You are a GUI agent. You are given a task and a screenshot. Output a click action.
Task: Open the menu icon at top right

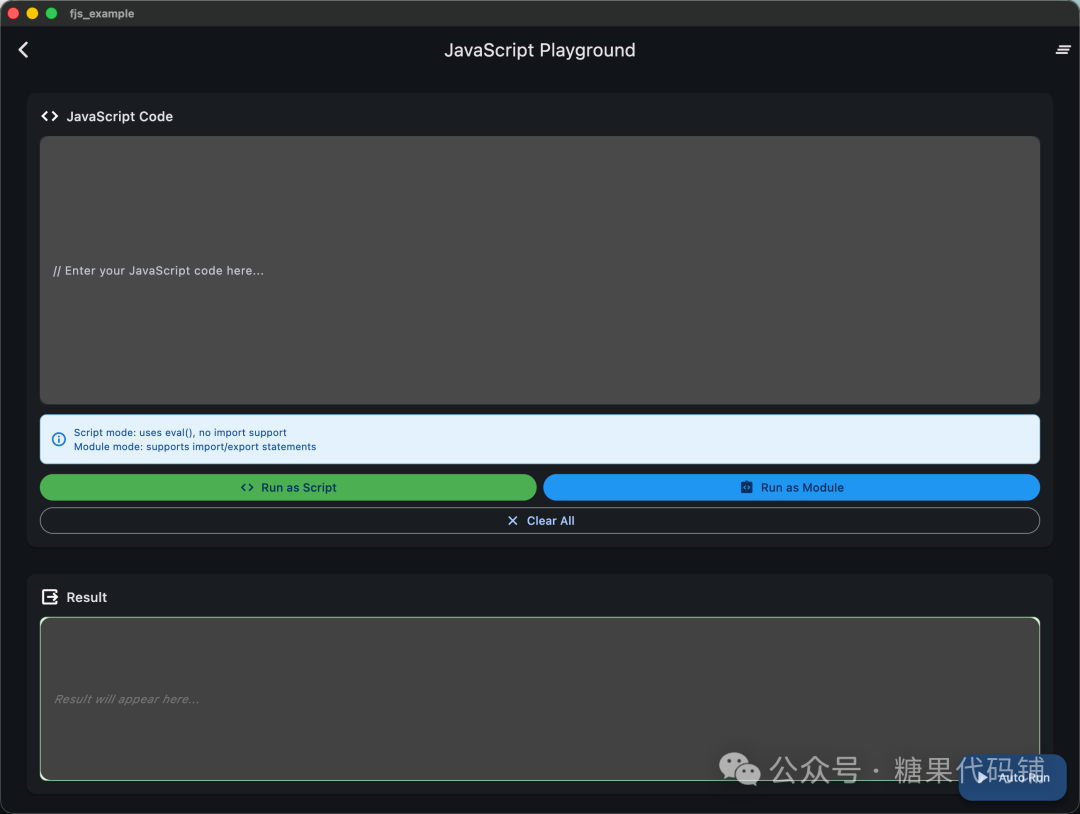click(1063, 50)
